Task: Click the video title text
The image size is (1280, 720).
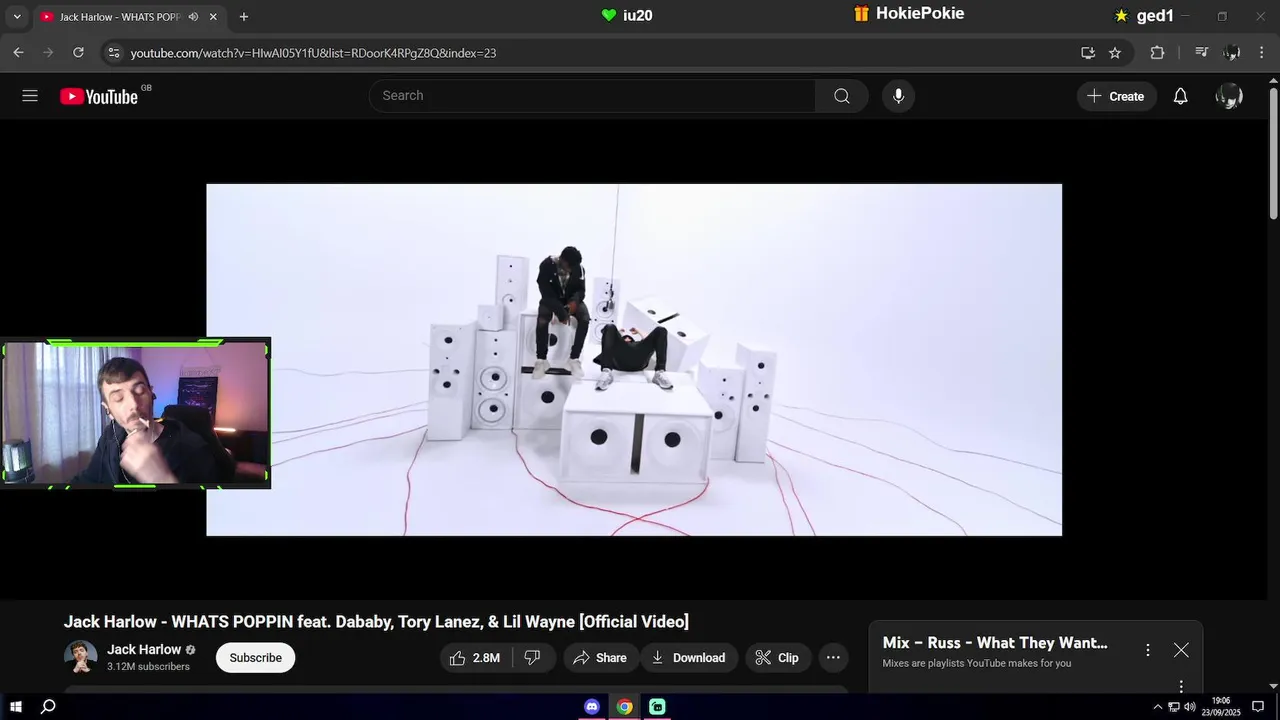Action: point(376,622)
